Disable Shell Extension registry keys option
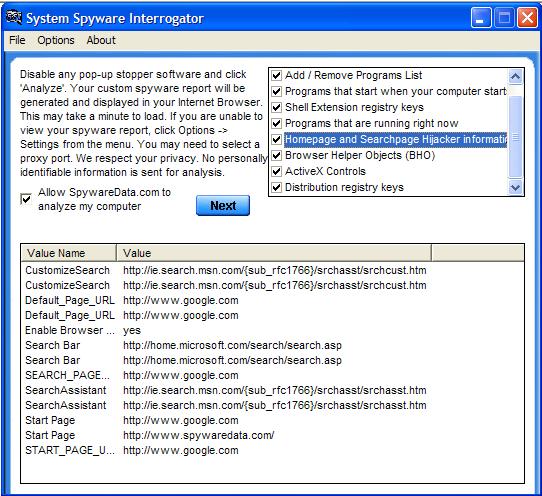 277,107
